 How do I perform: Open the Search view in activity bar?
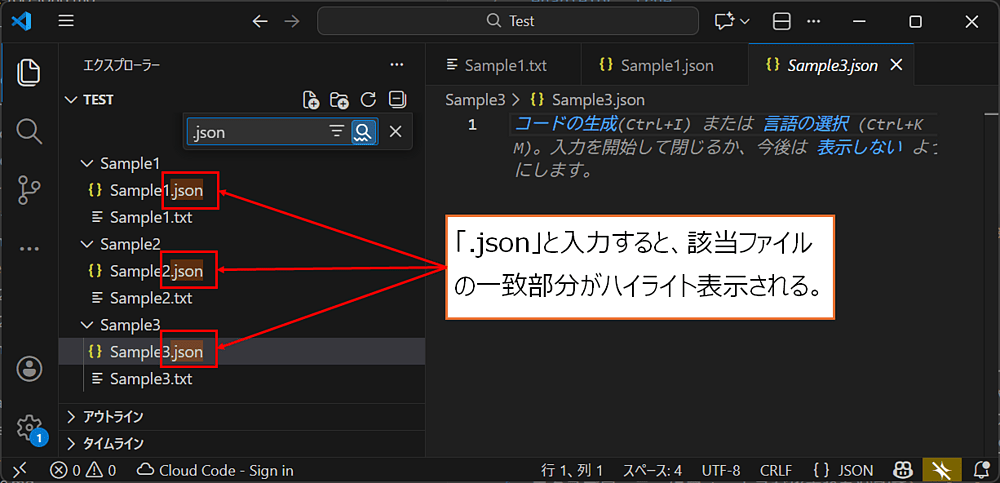pos(29,131)
